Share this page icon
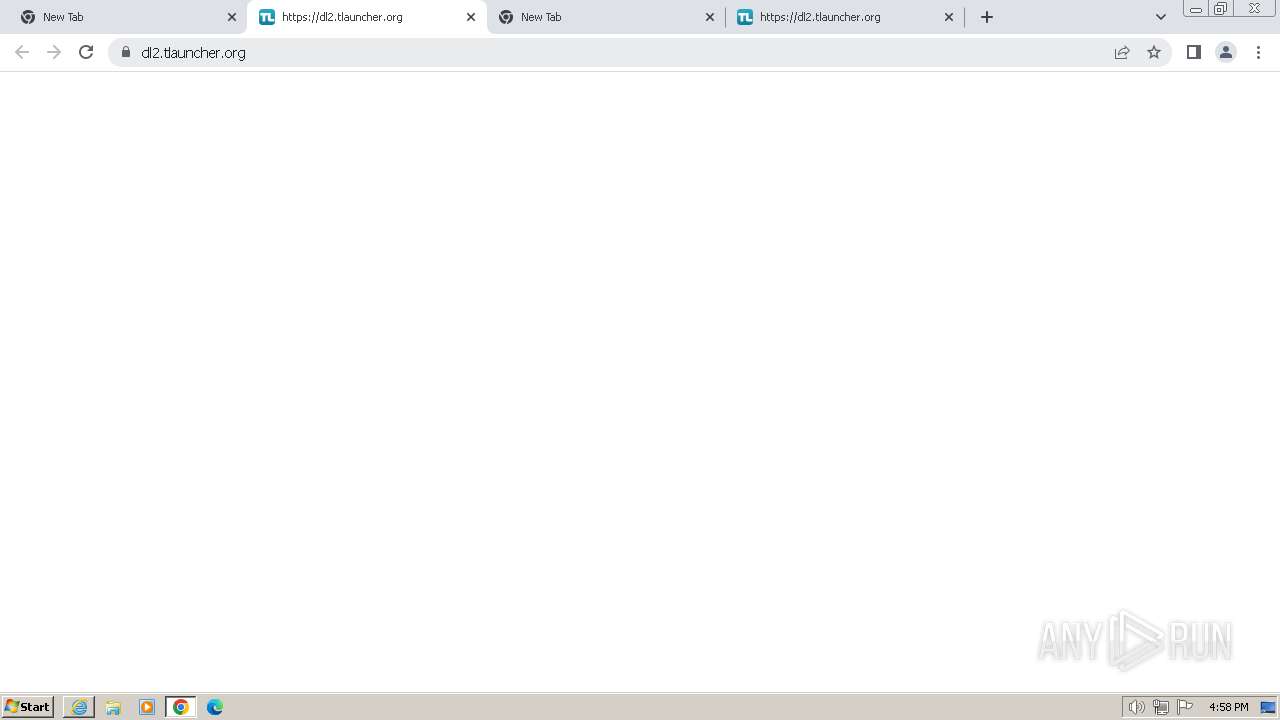Image resolution: width=1280 pixels, height=720 pixels. 1122,52
